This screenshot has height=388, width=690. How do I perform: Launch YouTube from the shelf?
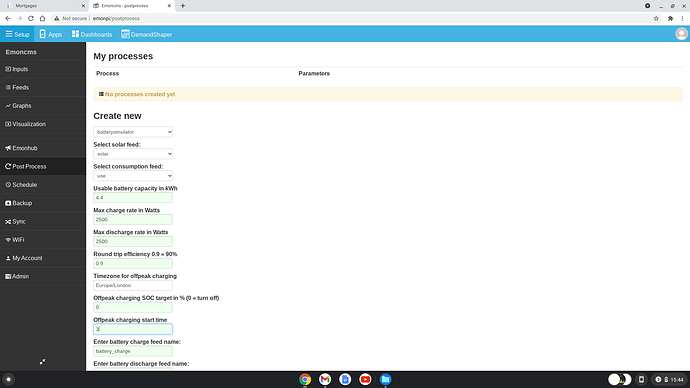[365, 379]
